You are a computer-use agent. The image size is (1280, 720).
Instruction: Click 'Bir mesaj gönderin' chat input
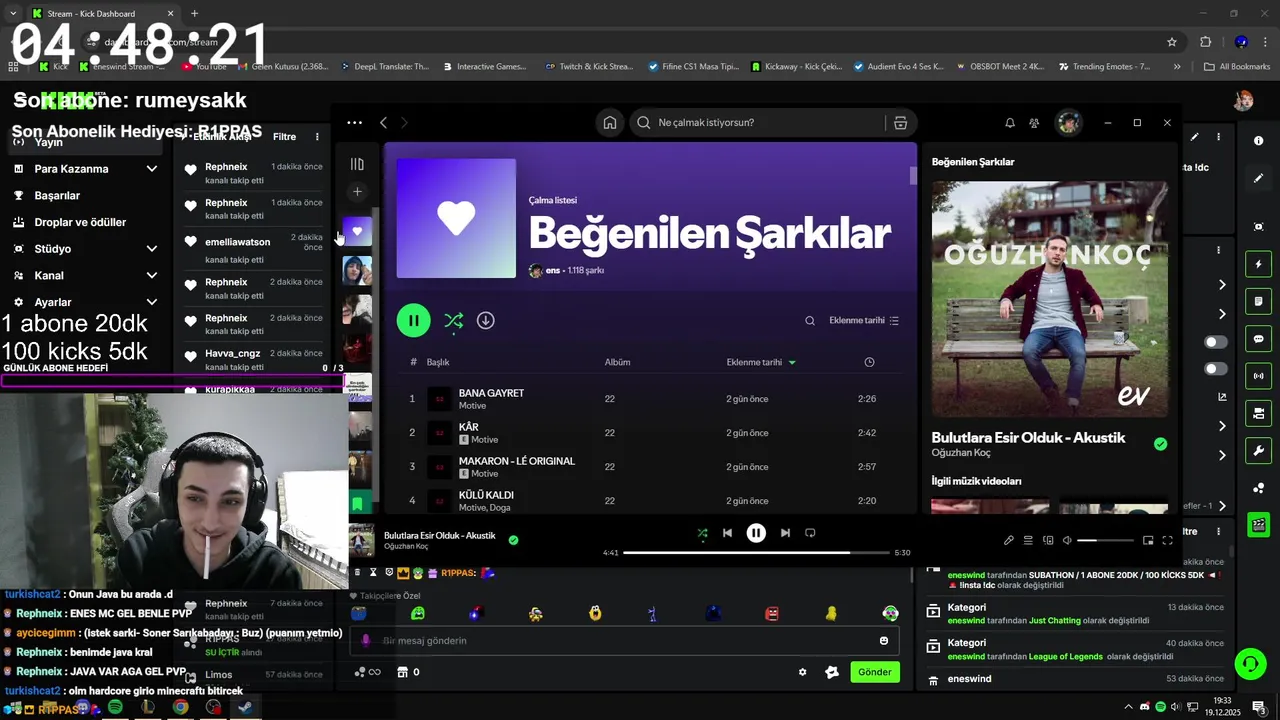tap(625, 641)
